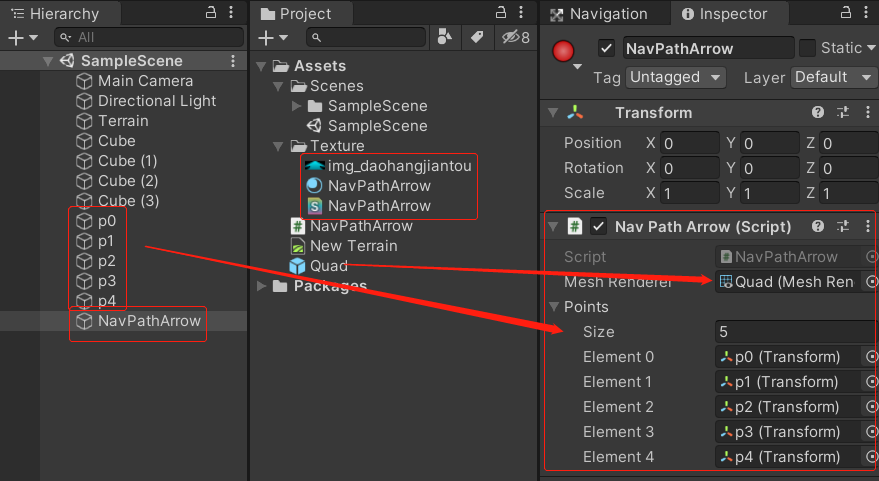Disable the Nav Path Arrow script checkbox

pos(598,227)
